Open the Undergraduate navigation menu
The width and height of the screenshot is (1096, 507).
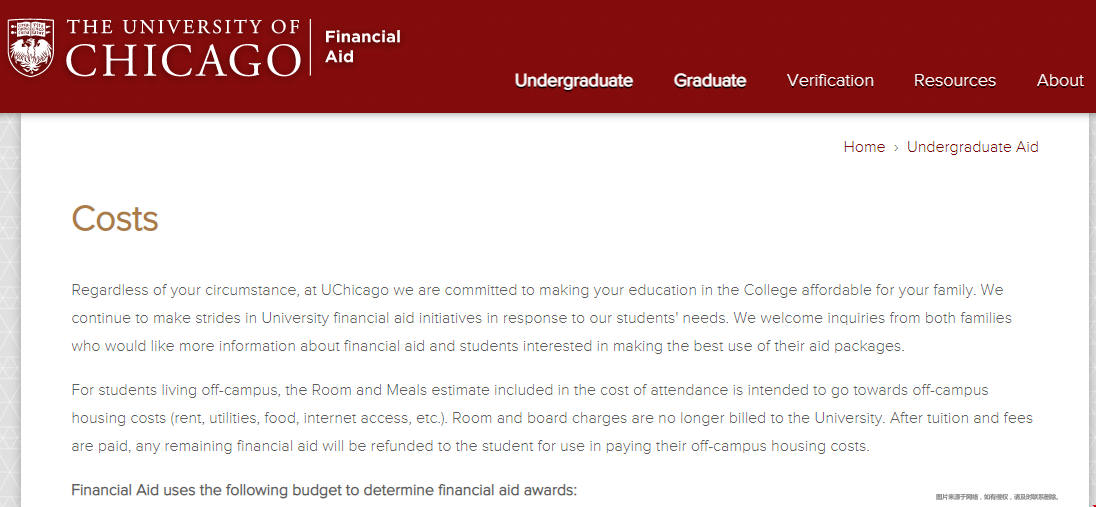click(574, 80)
